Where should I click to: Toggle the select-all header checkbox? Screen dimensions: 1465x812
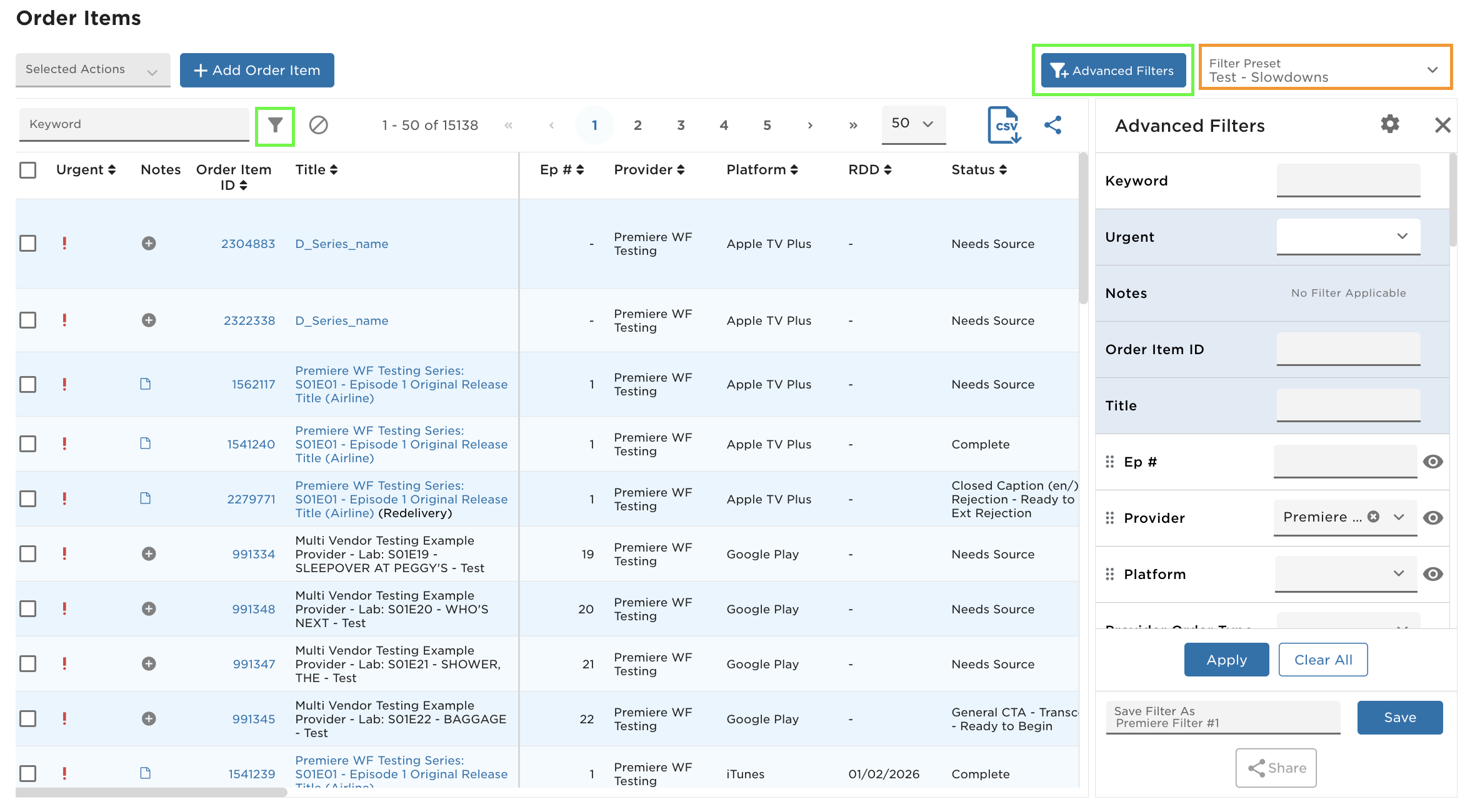[28, 170]
